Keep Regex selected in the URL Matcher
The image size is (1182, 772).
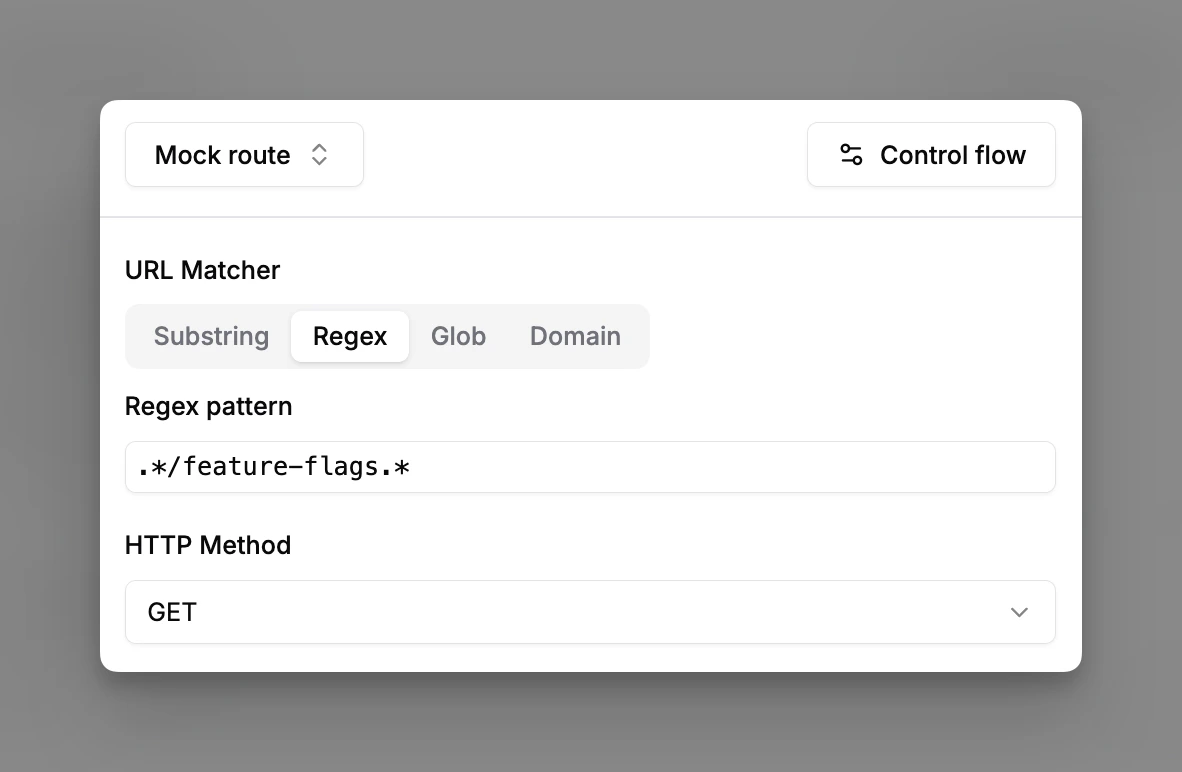pos(350,336)
